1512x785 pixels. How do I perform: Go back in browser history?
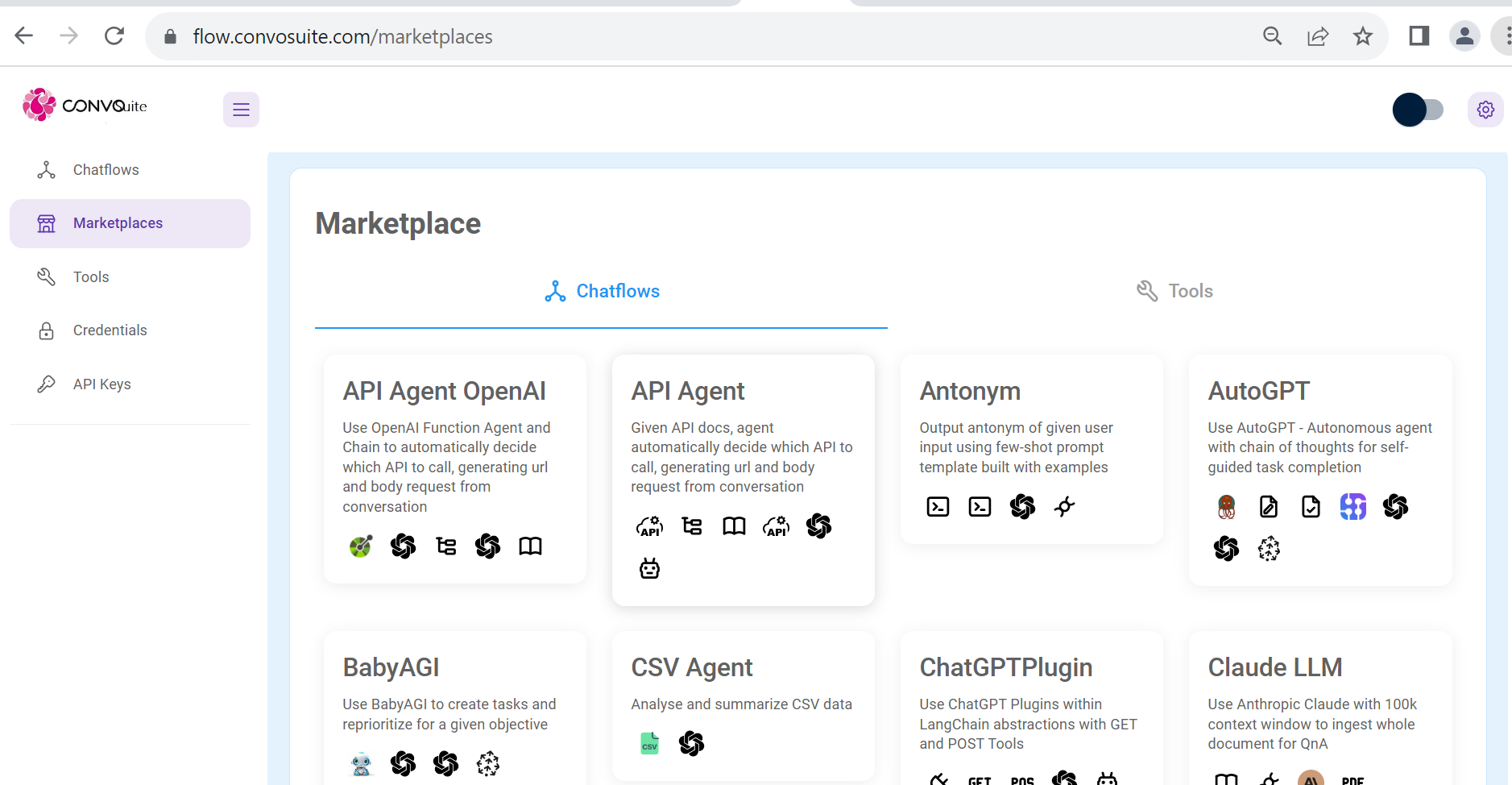(24, 35)
